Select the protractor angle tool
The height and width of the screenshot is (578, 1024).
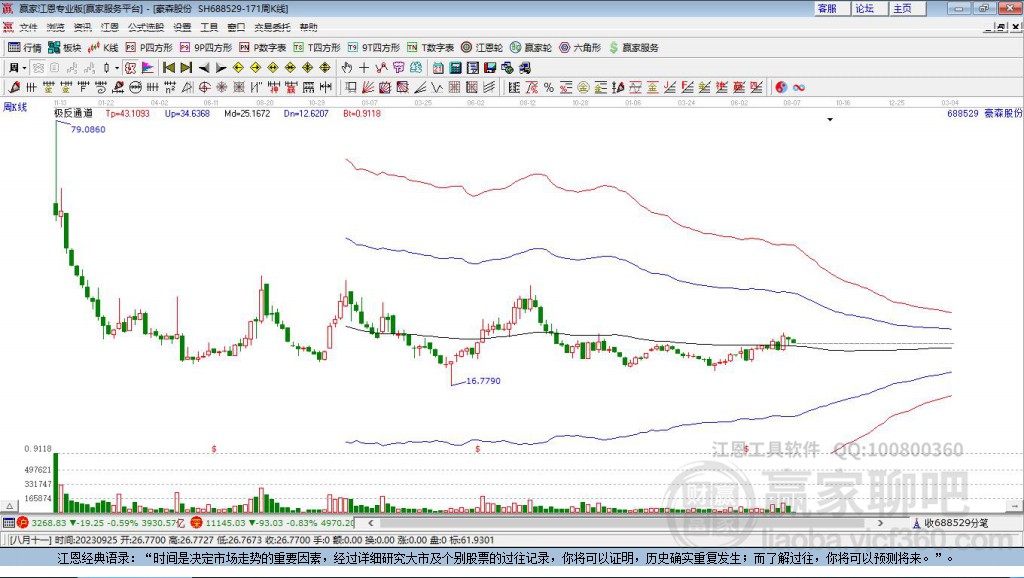click(187, 87)
